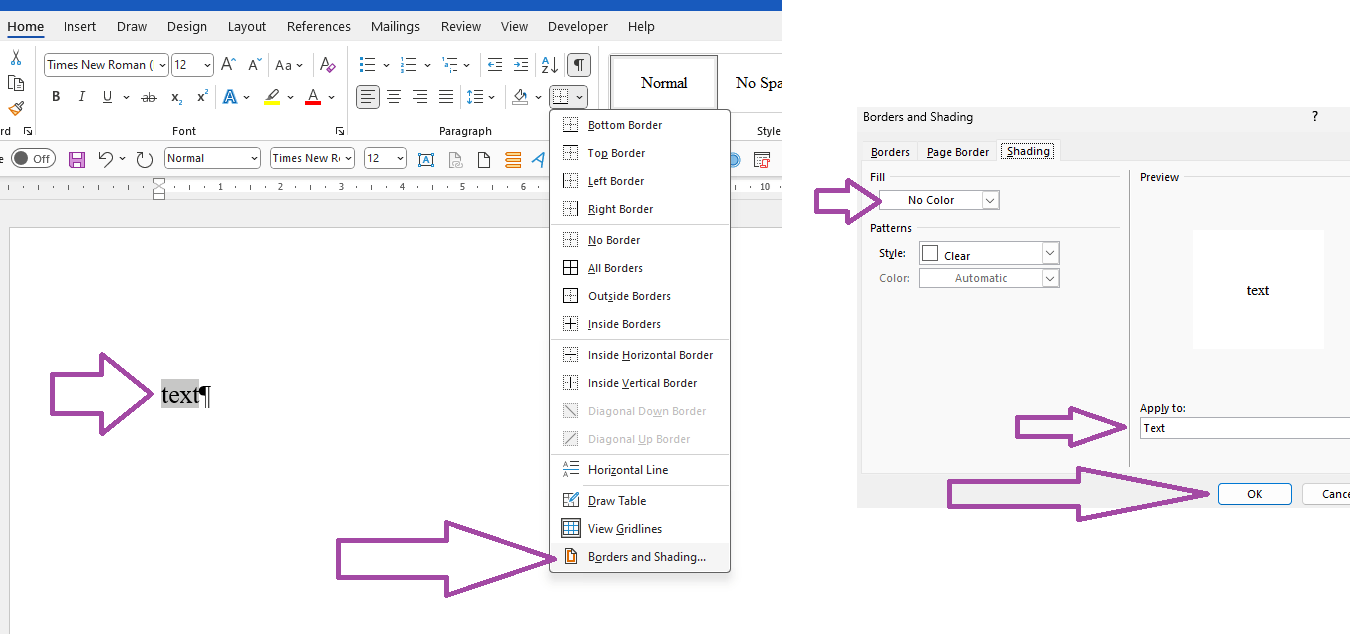This screenshot has height=634, width=1350.
Task: Confirm the dialog with OK
Action: (1254, 494)
